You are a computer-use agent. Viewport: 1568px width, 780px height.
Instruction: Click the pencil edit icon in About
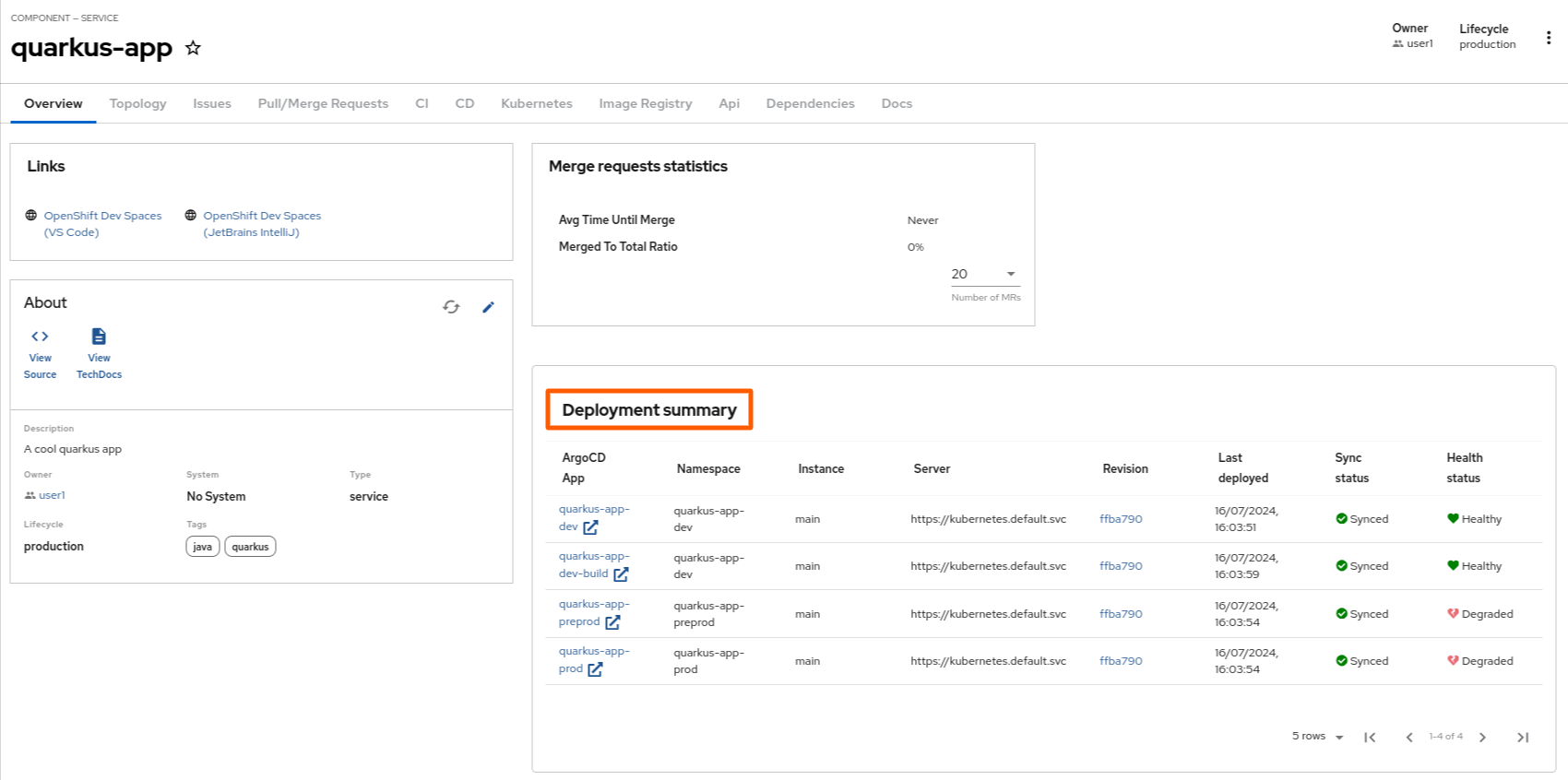[488, 307]
